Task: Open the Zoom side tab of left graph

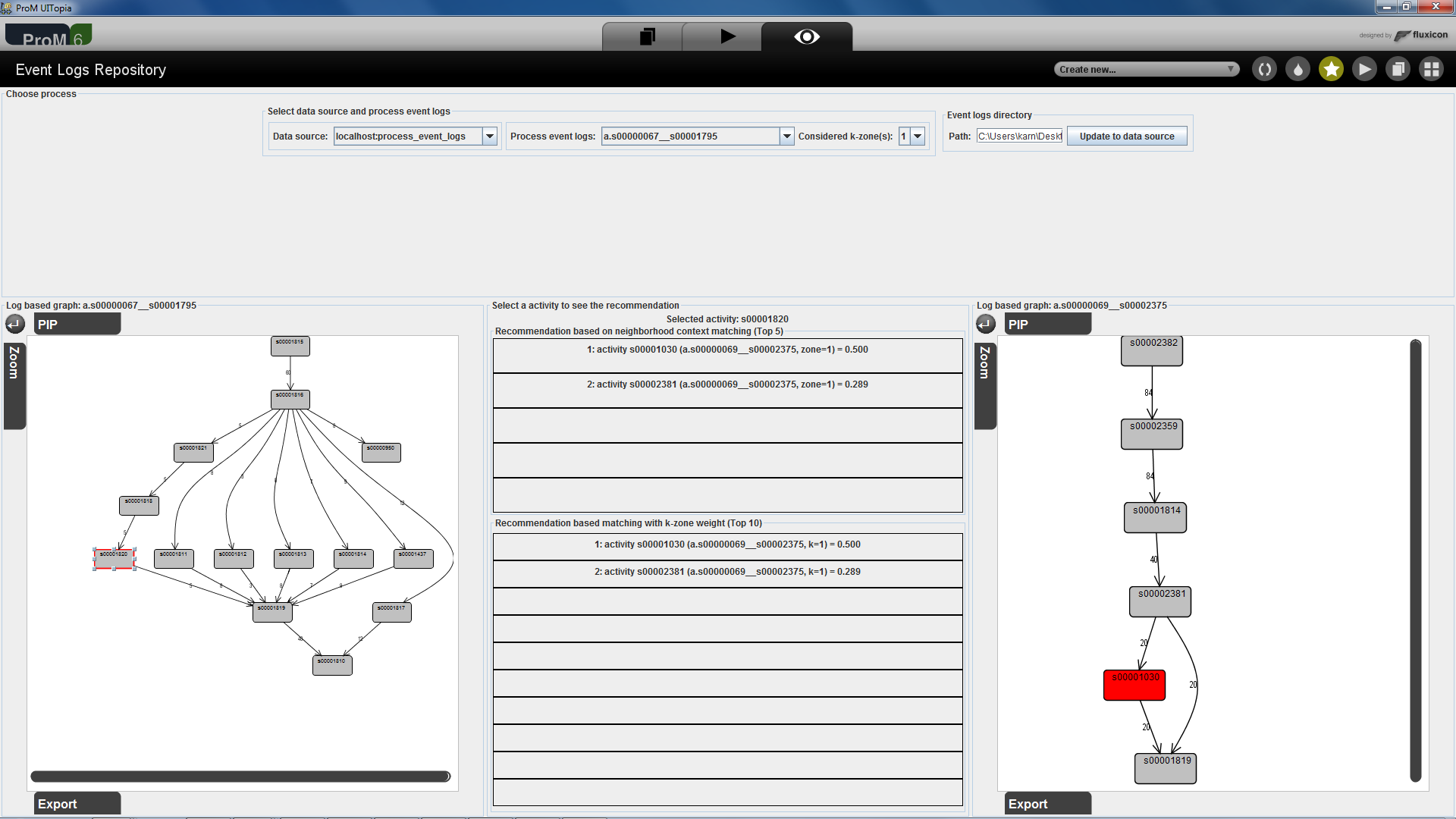Action: (x=14, y=386)
